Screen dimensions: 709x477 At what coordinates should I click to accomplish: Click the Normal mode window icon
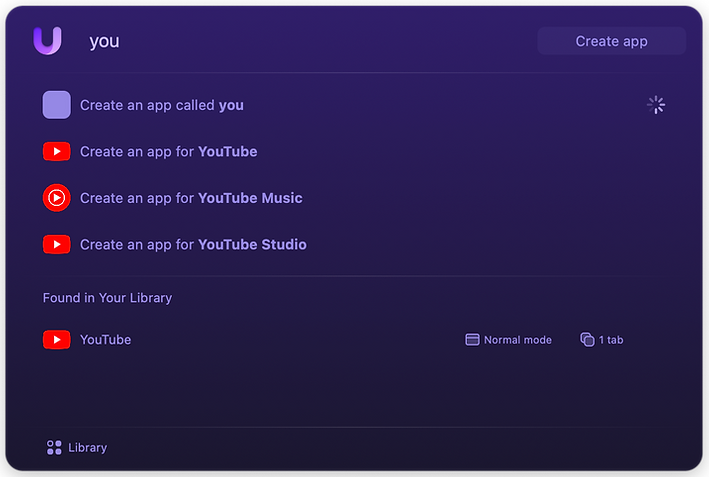(472, 340)
